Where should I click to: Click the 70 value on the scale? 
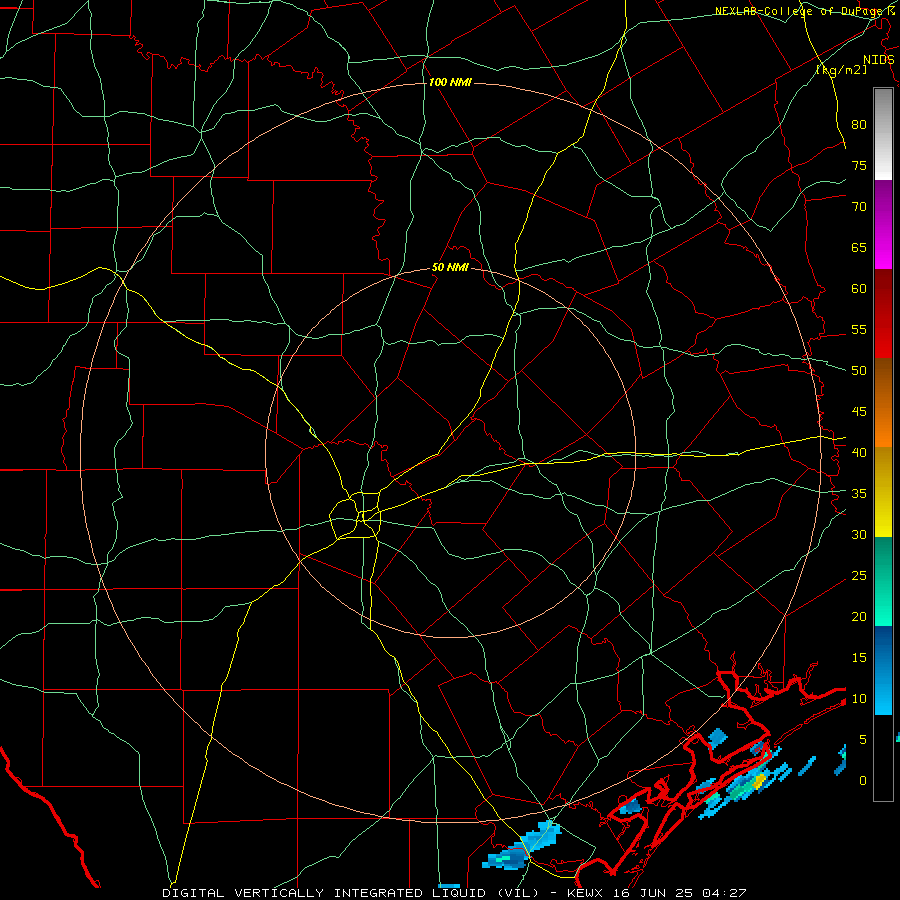(x=859, y=207)
